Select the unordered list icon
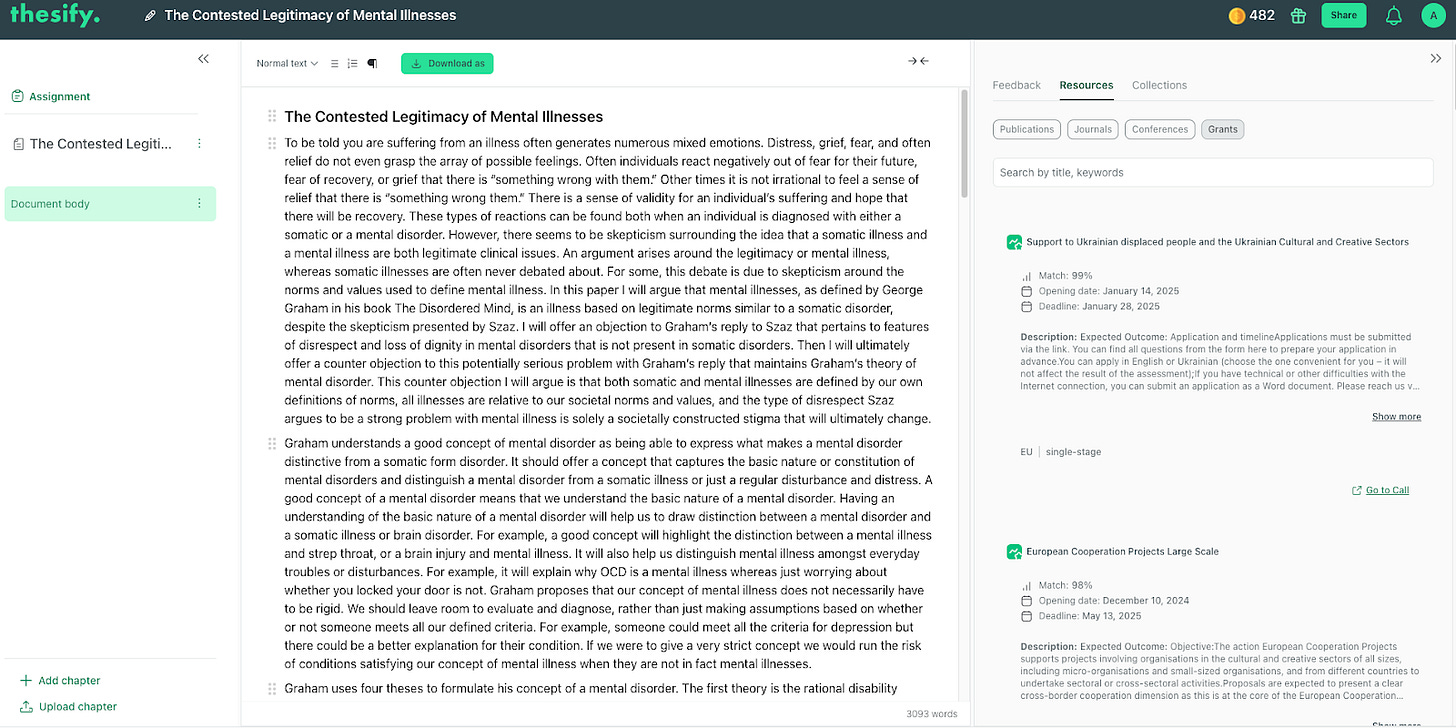 [334, 63]
